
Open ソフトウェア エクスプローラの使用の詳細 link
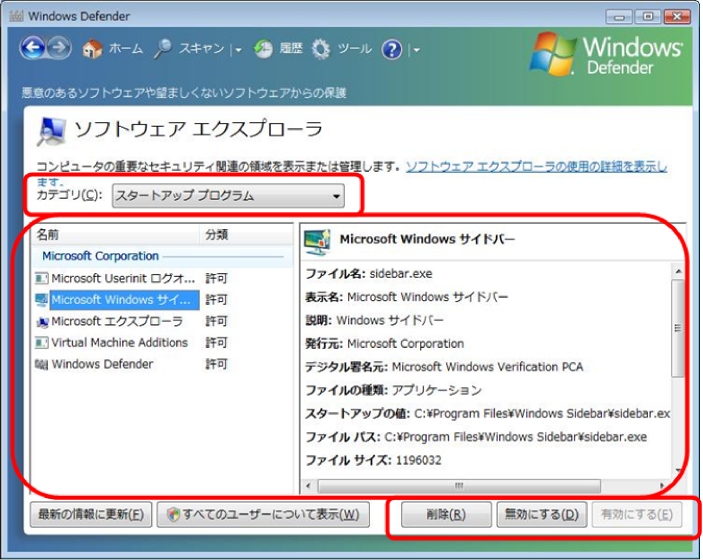coord(535,166)
